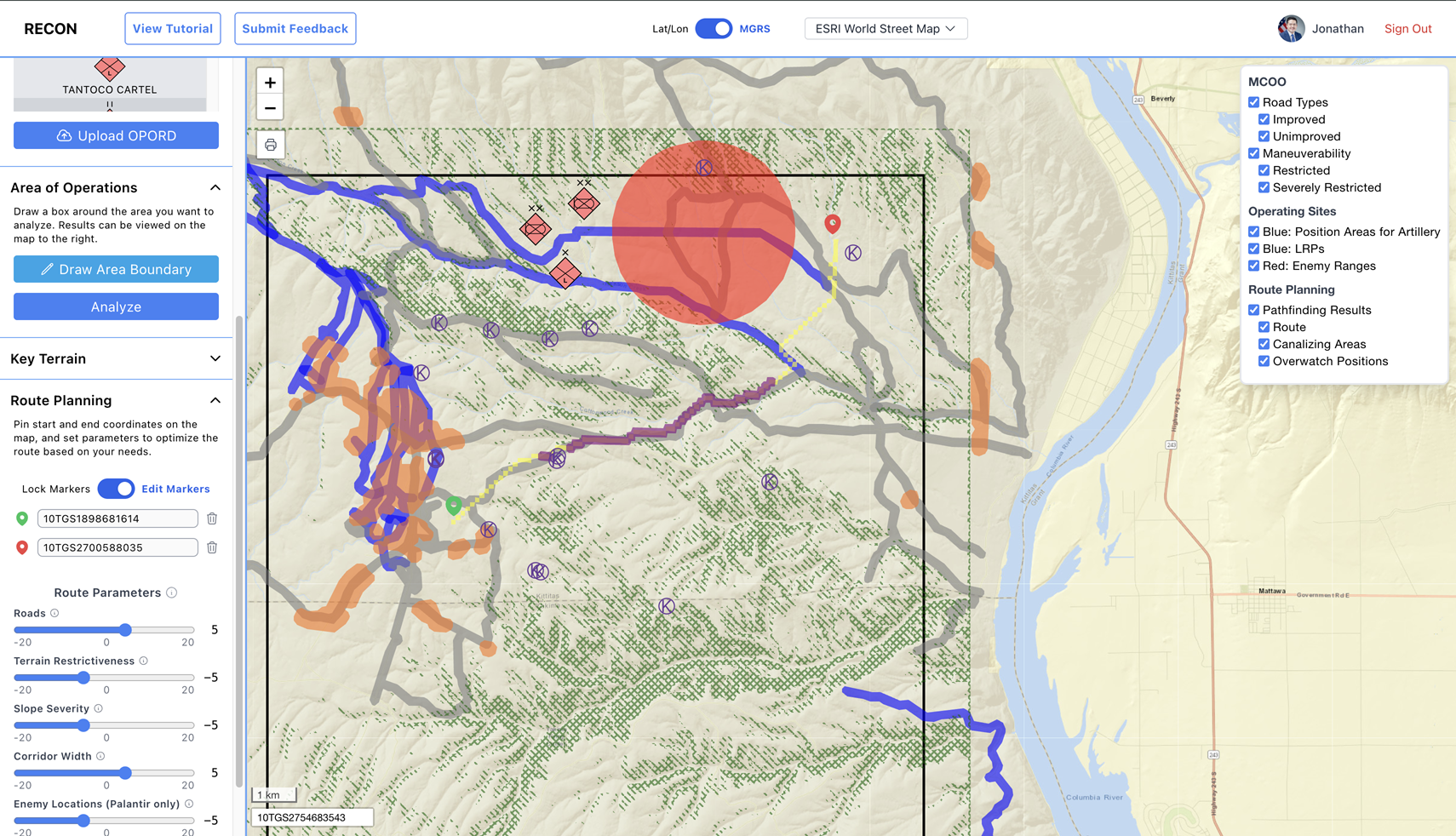This screenshot has width=1456, height=836.
Task: Click Draw Area Boundary
Action: [116, 269]
